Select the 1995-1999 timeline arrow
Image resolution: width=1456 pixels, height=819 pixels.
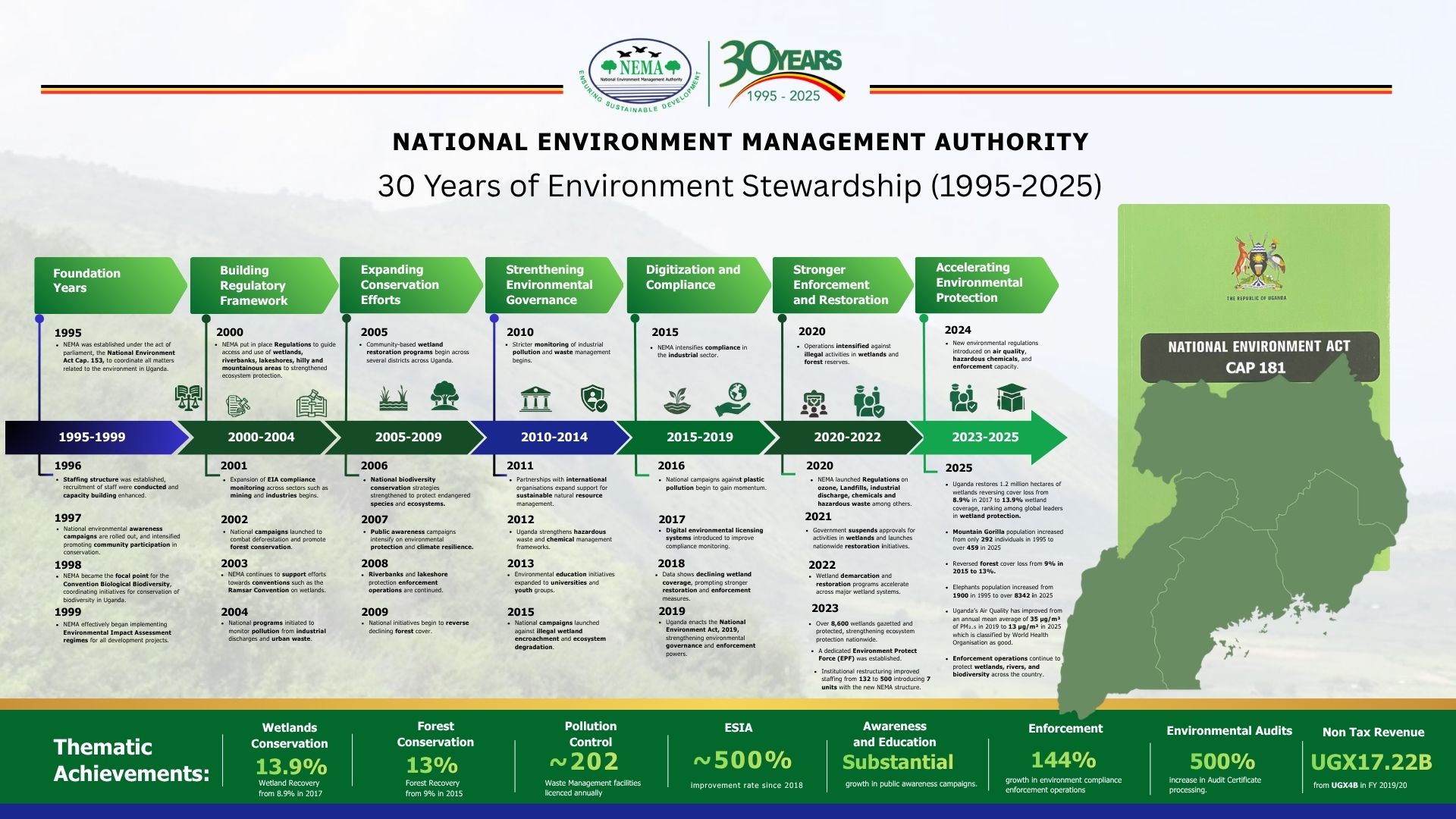pos(93,438)
